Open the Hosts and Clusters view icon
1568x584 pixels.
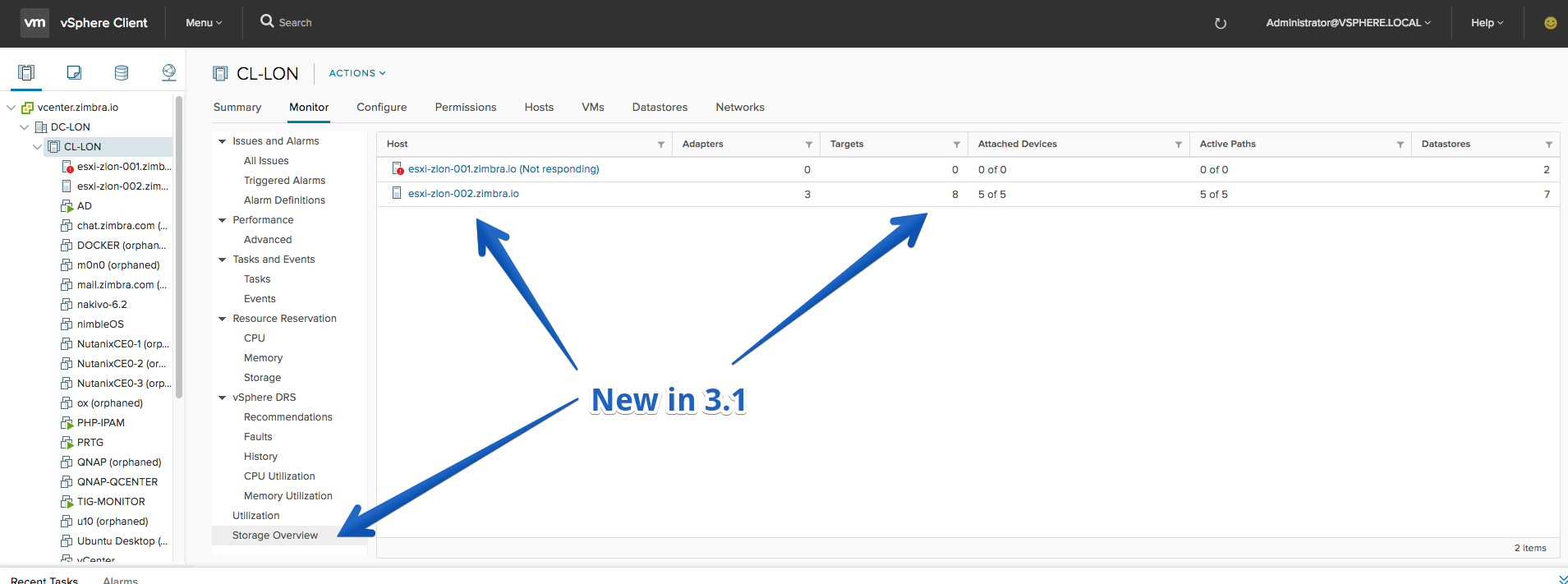pyautogui.click(x=26, y=73)
